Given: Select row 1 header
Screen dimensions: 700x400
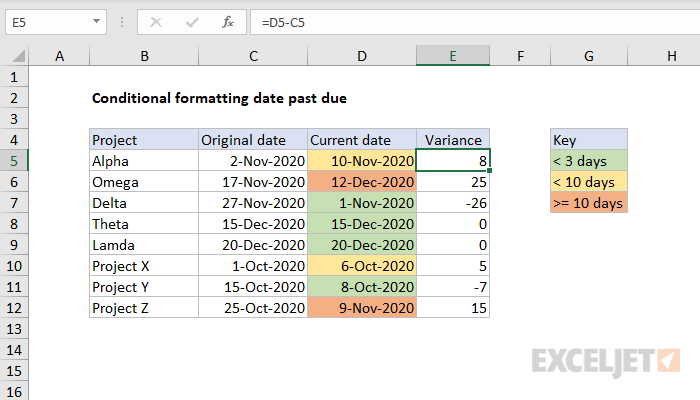Looking at the screenshot, I should point(14,77).
